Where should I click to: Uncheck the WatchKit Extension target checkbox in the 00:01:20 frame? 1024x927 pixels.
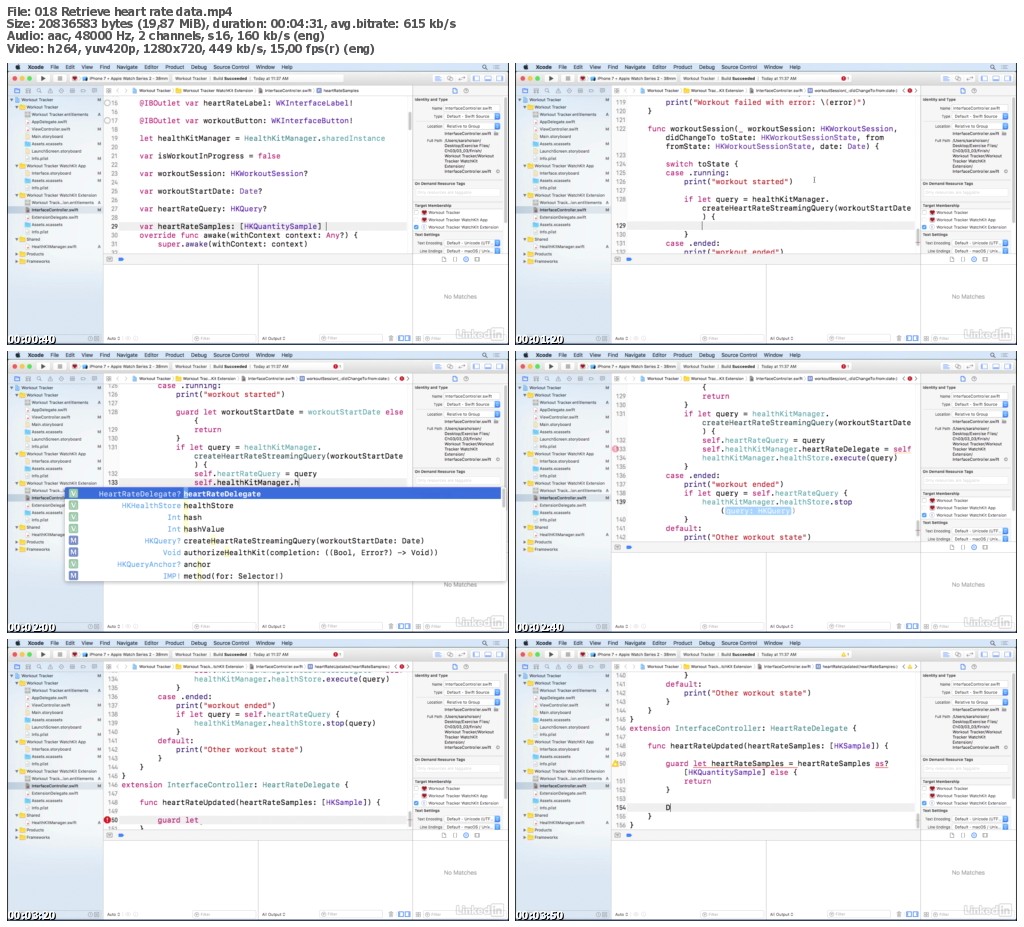point(924,227)
